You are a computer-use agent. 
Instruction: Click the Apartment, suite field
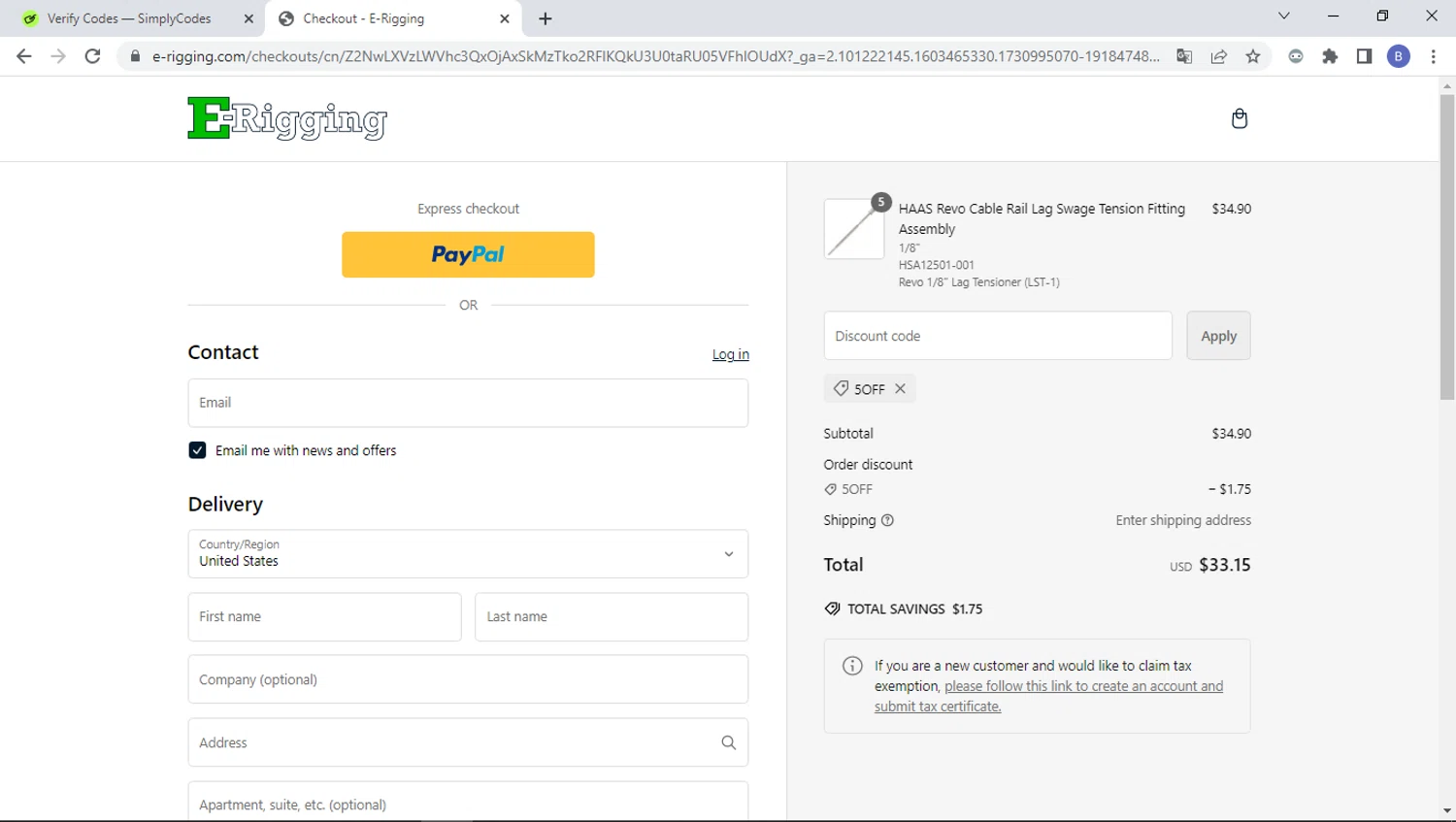tap(468, 802)
